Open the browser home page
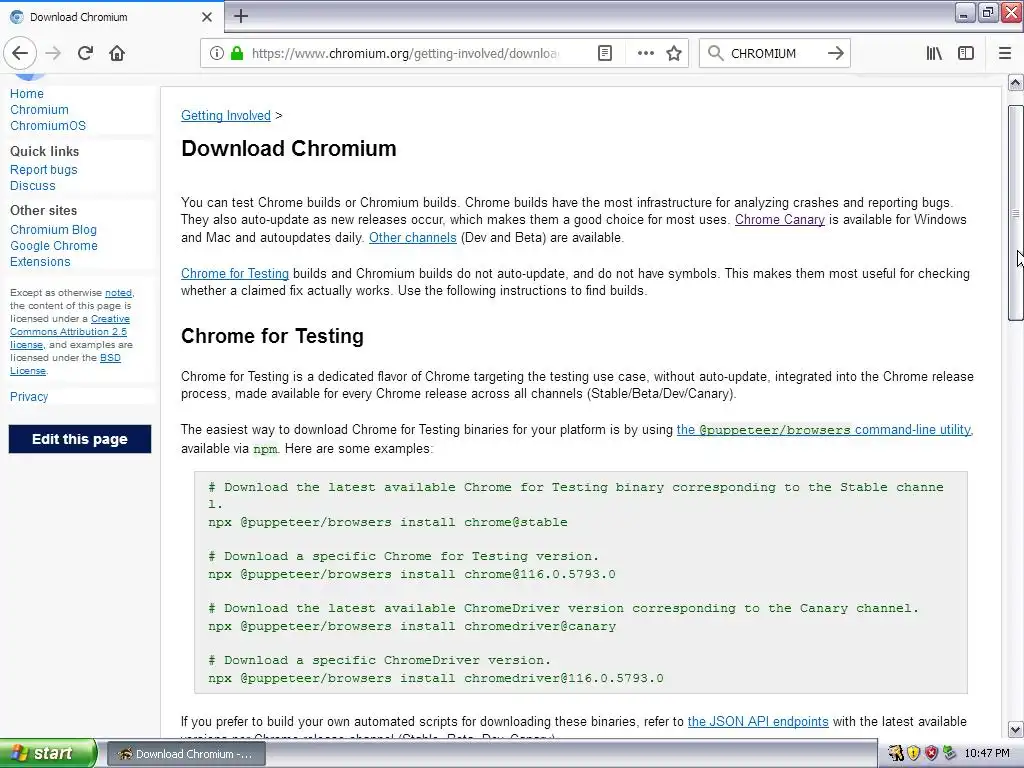1024x768 pixels. (117, 53)
